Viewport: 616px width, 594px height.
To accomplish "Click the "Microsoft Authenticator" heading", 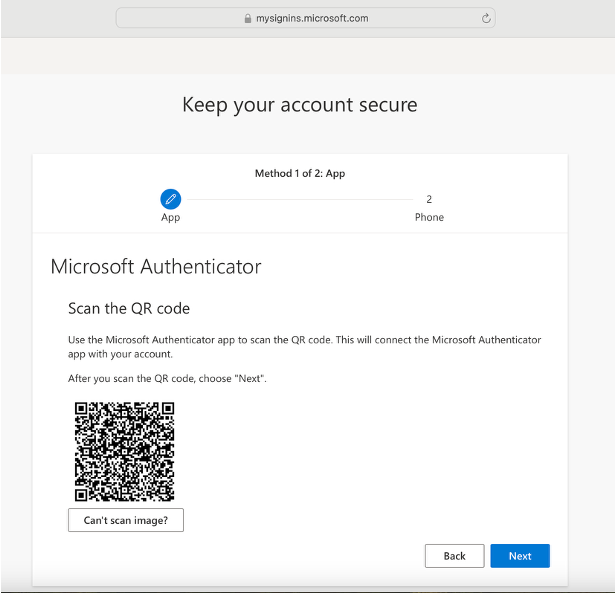I will click(156, 266).
